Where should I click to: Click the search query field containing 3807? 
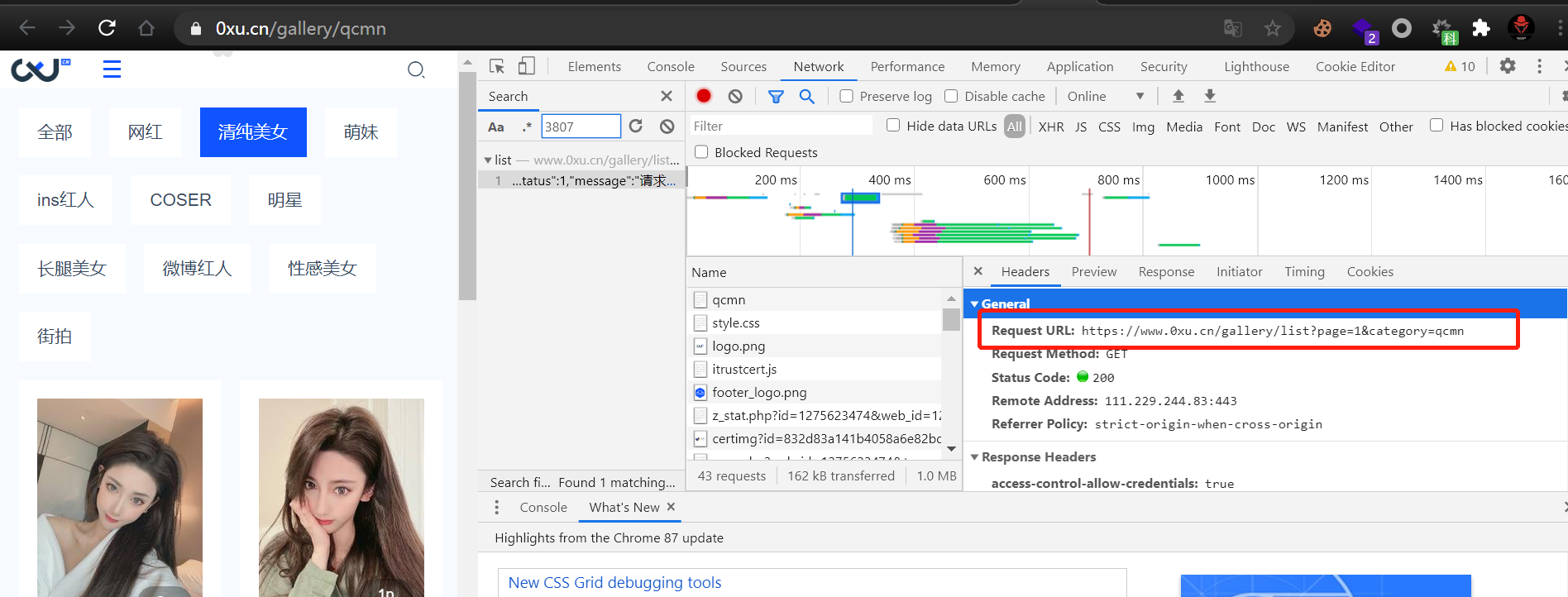pyautogui.click(x=581, y=127)
